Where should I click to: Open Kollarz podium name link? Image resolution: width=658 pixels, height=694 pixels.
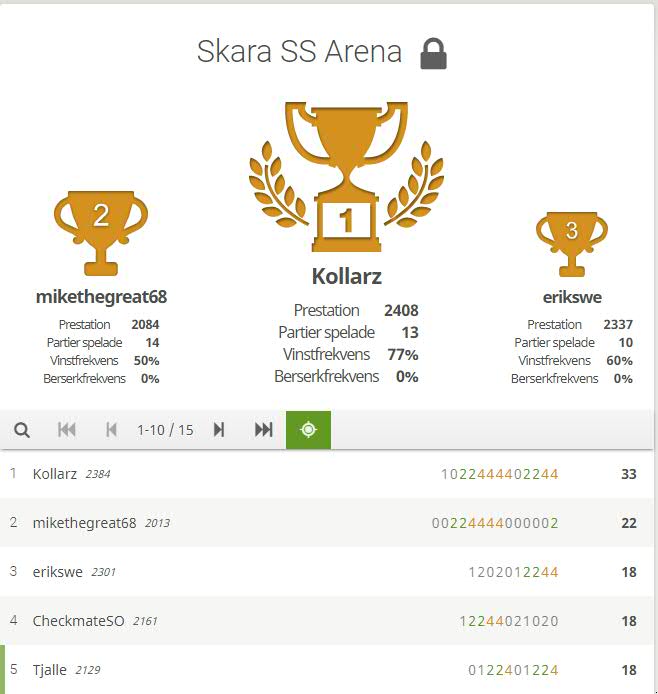pos(346,277)
